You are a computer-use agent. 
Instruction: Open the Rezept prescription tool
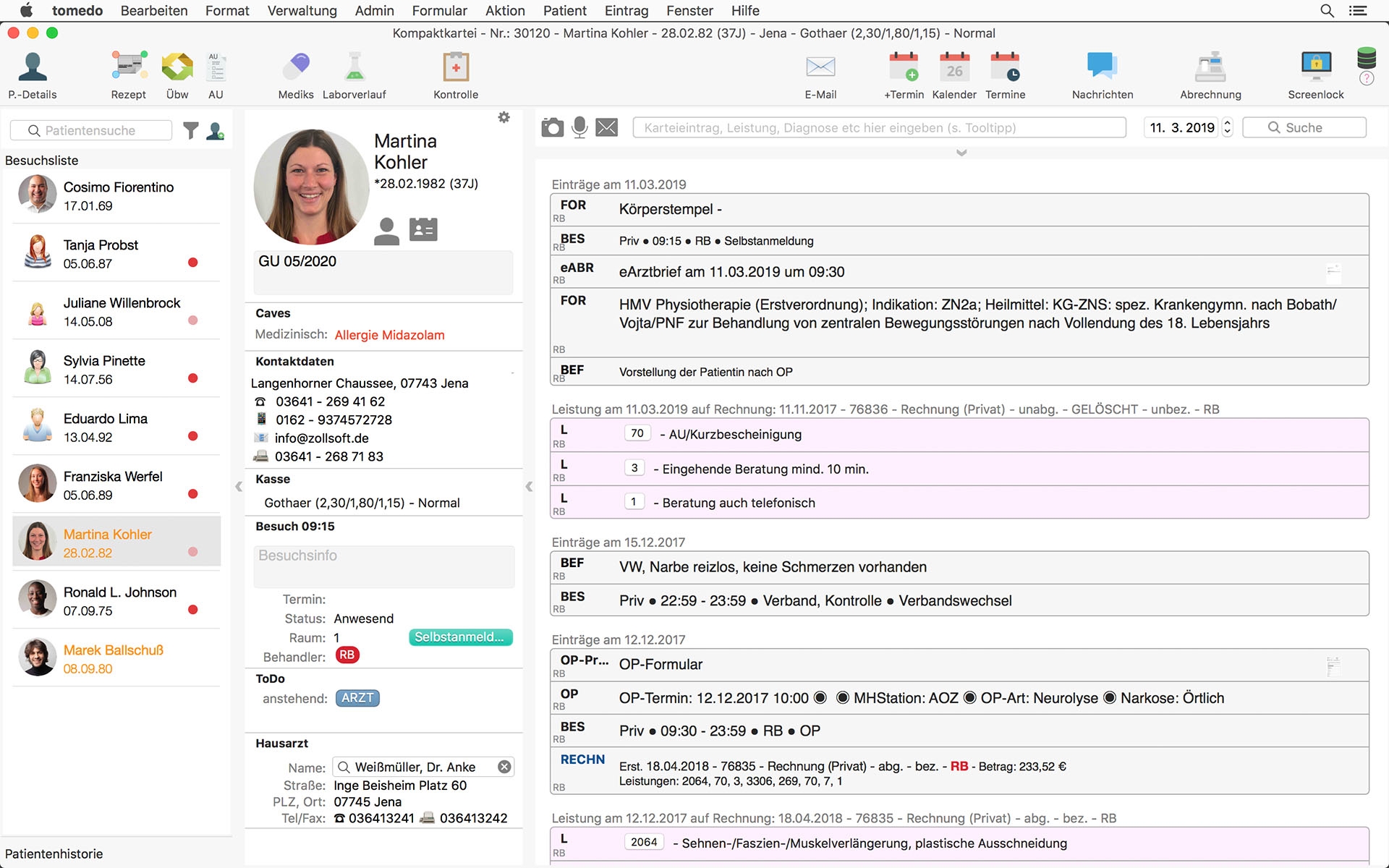129,67
